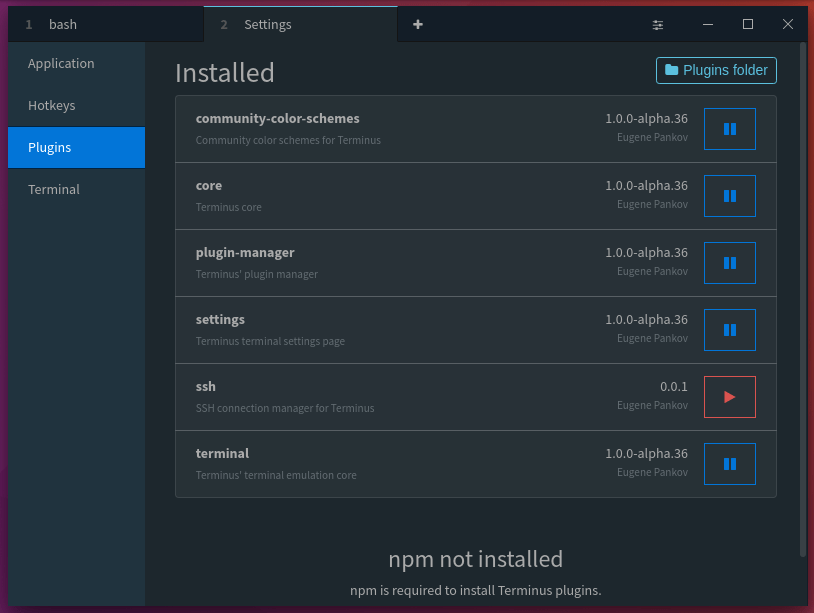Pause the terminal plugin
Viewport: 814px width, 613px height.
tap(729, 464)
